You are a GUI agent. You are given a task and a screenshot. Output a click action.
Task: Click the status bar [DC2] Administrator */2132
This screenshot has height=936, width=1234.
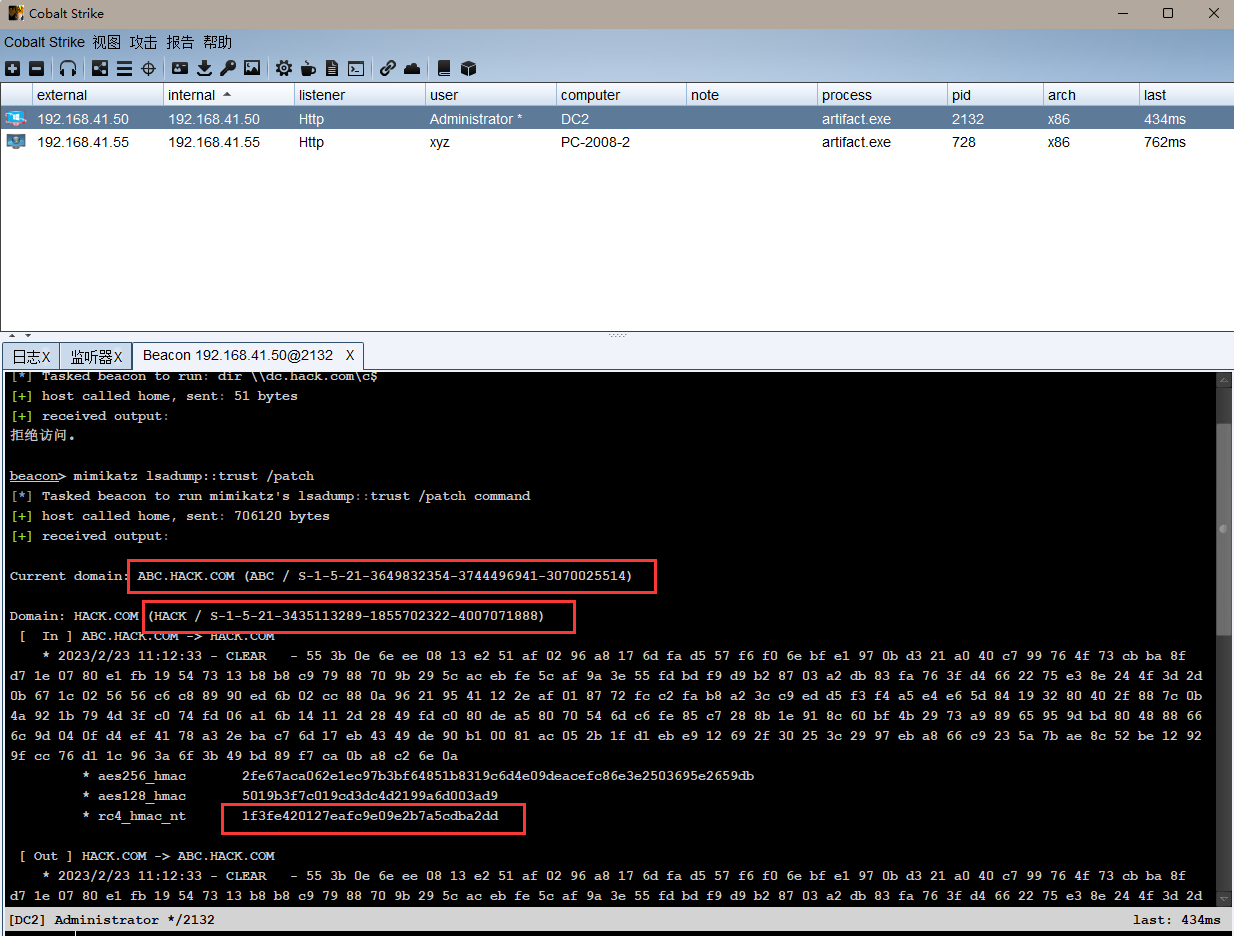click(112, 920)
